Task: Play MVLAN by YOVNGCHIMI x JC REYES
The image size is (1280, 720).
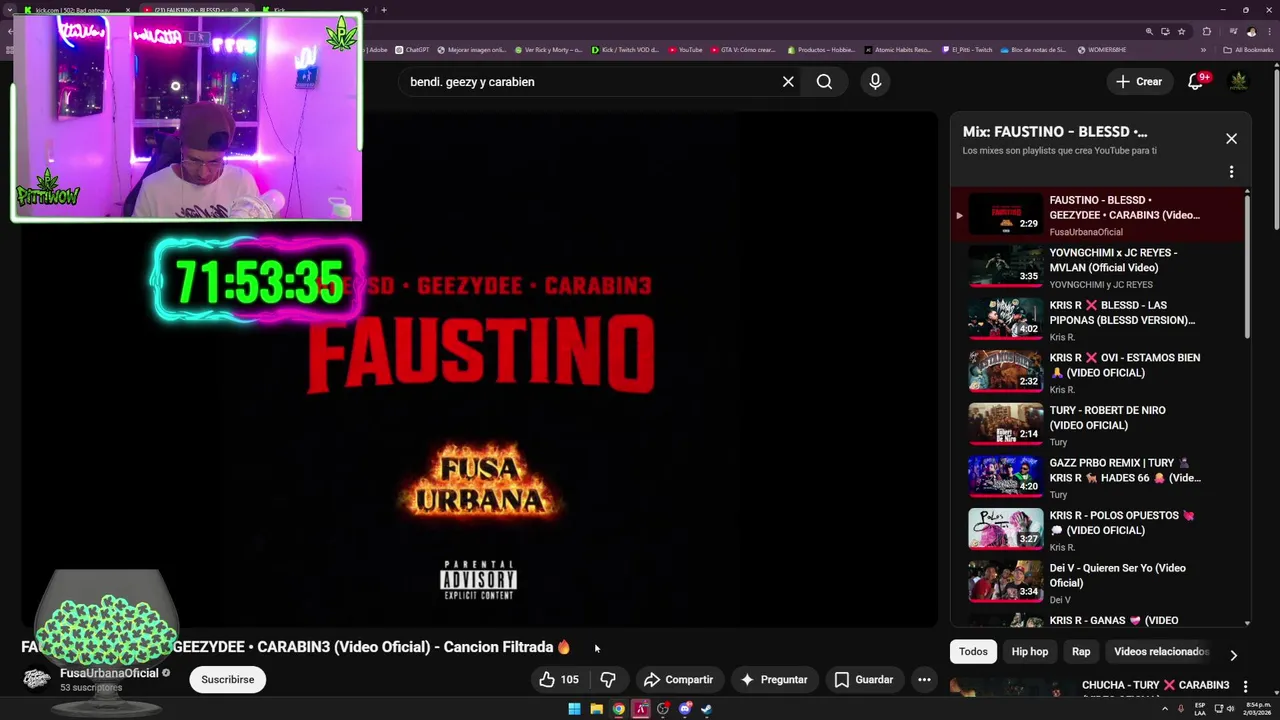Action: point(1097,267)
